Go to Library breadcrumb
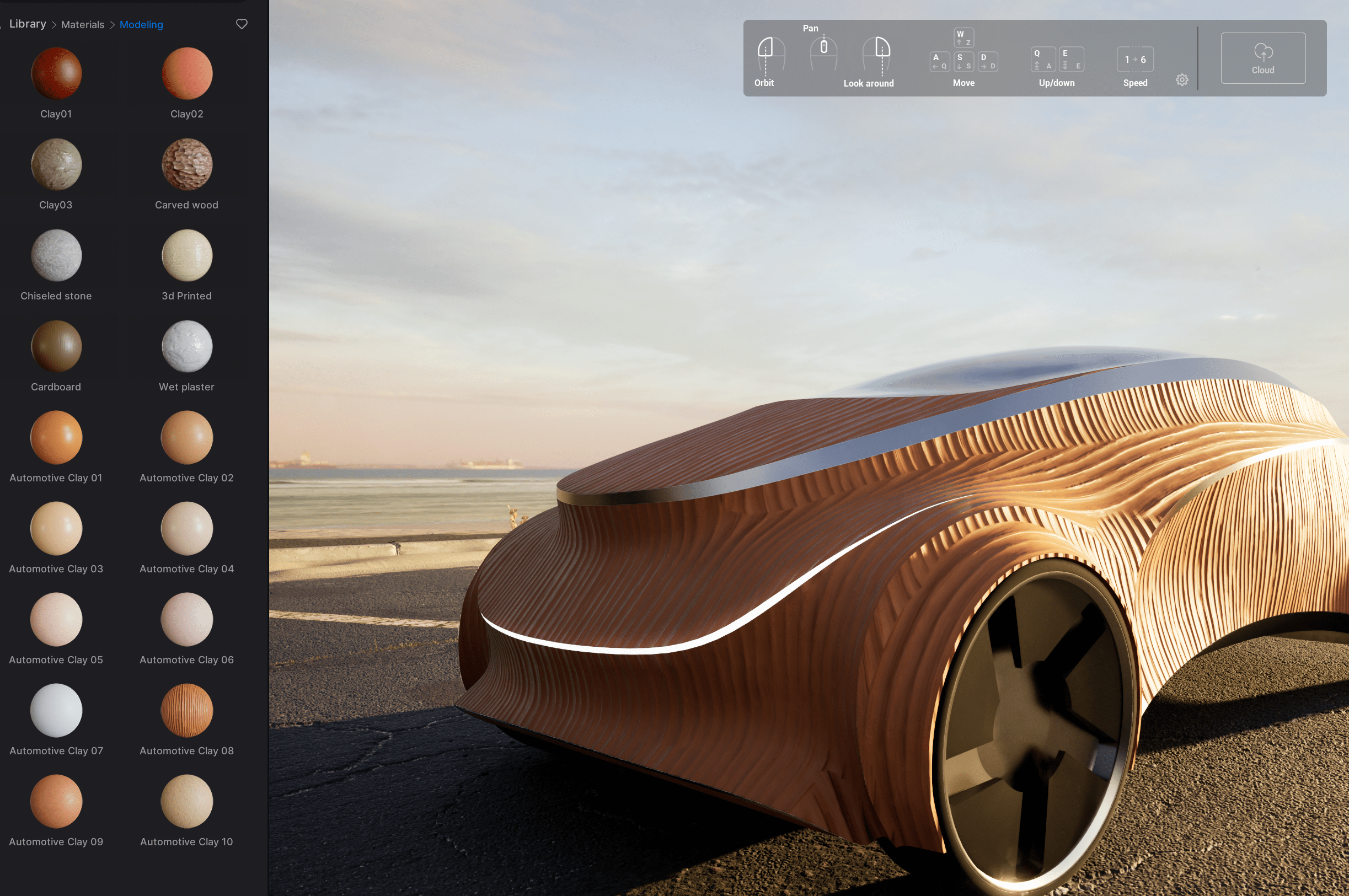Viewport: 1349px width, 896px height. pos(28,24)
